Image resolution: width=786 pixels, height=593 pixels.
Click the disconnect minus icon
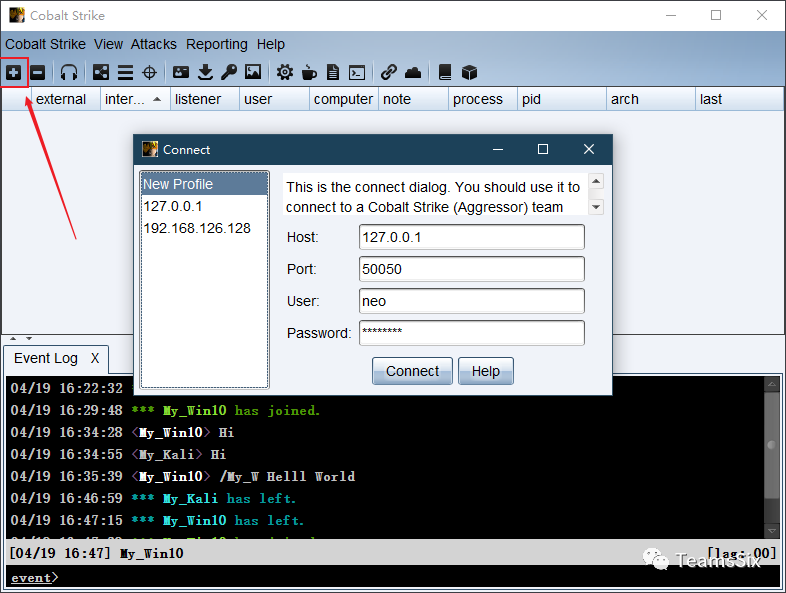point(38,73)
